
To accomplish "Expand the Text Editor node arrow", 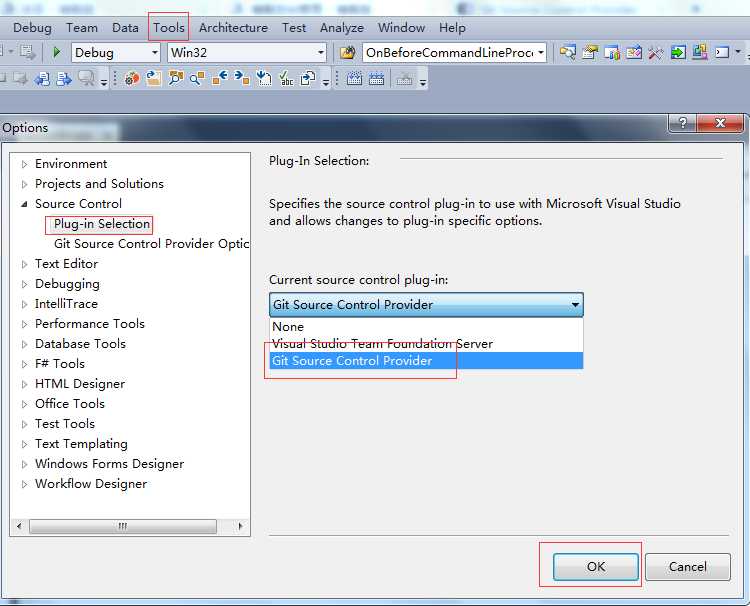I will (x=24, y=264).
